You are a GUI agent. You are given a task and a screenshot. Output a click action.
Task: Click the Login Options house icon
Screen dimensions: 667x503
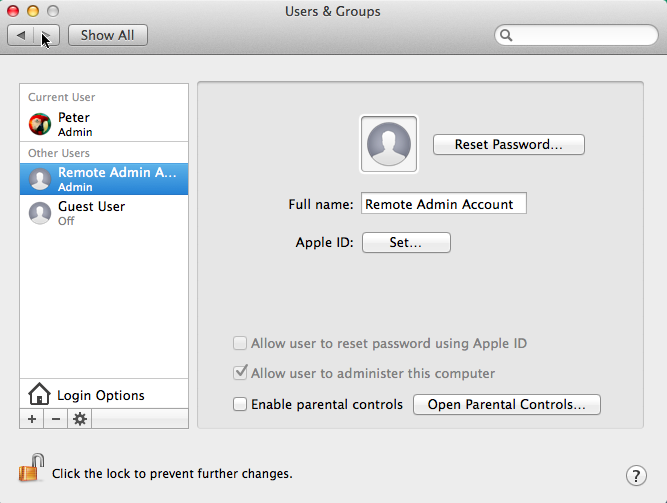tap(39, 394)
